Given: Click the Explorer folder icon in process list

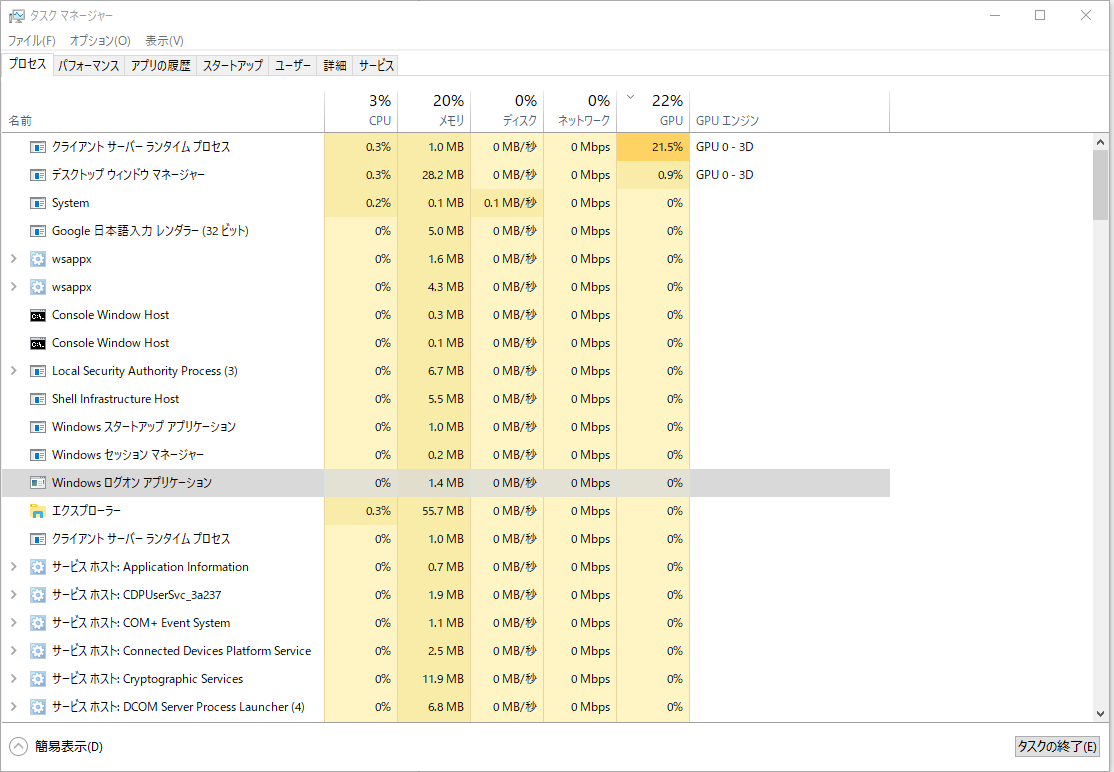Looking at the screenshot, I should (x=38, y=511).
